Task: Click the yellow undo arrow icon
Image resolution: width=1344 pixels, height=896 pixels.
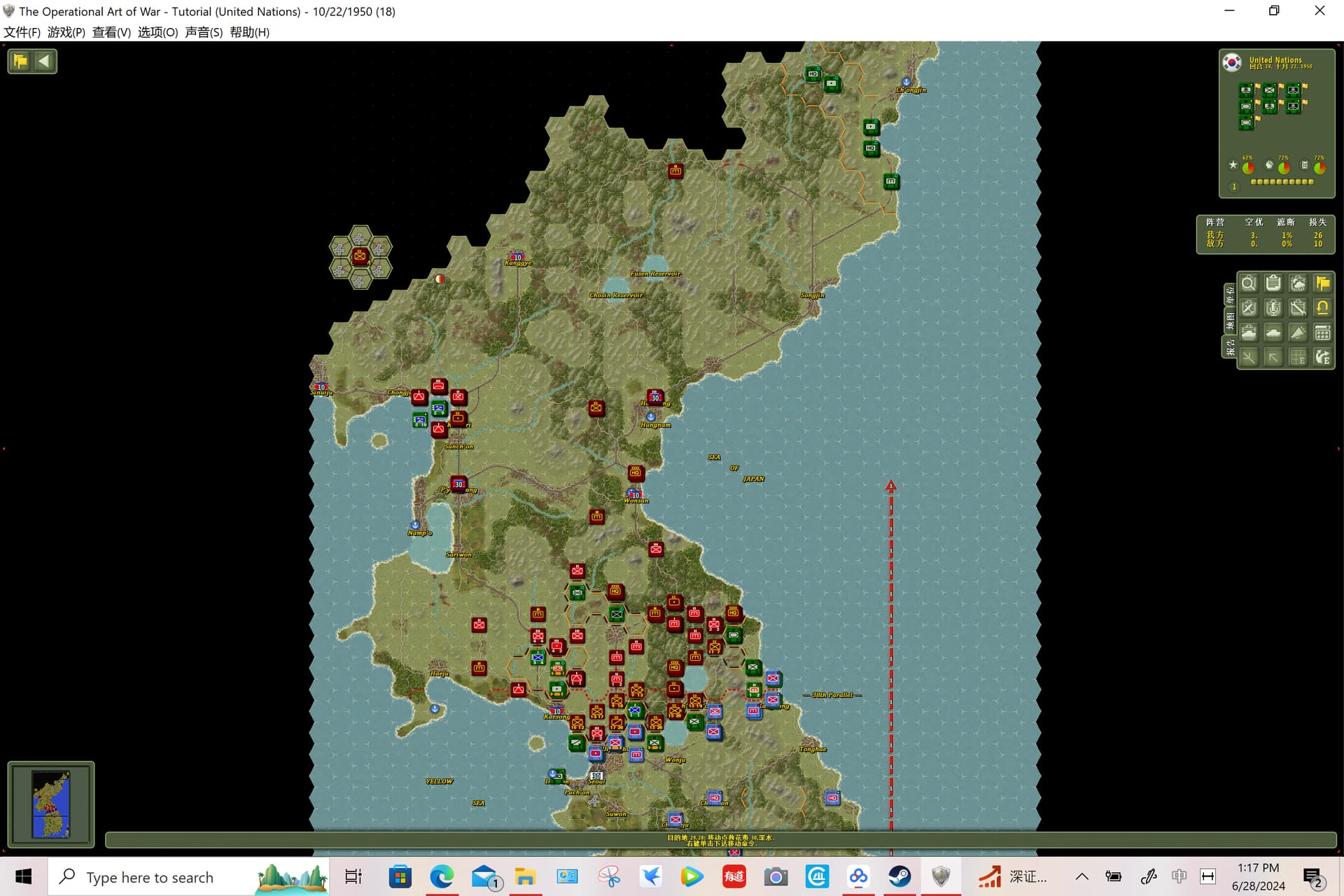Action: coord(1322,308)
